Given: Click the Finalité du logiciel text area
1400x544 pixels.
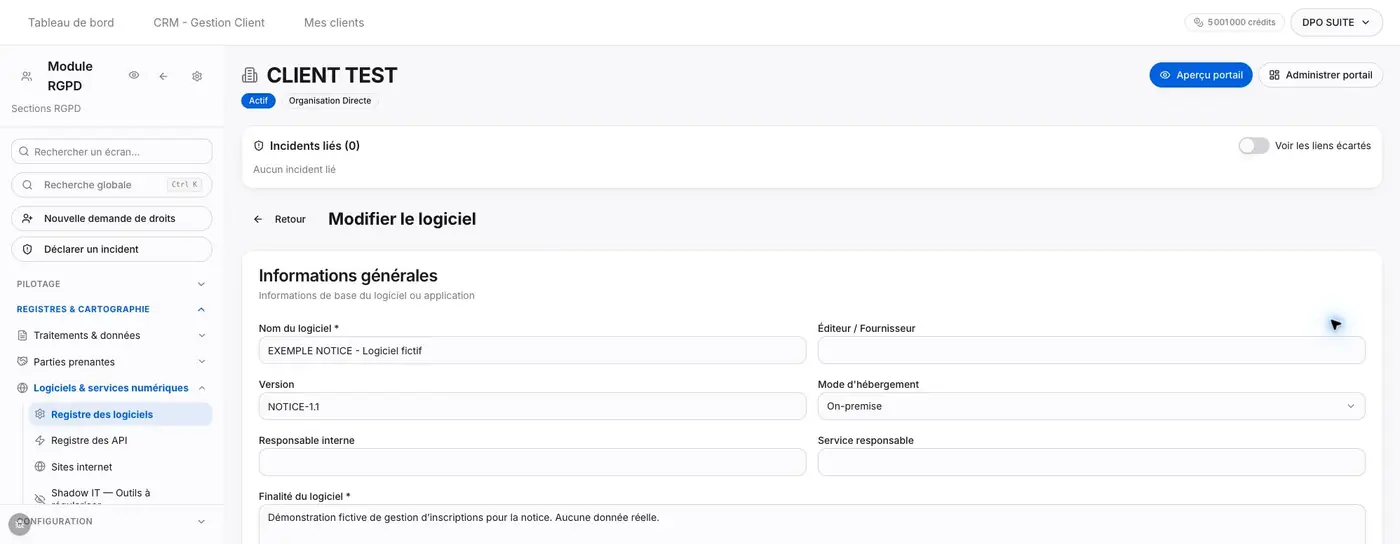Looking at the screenshot, I should [x=812, y=524].
